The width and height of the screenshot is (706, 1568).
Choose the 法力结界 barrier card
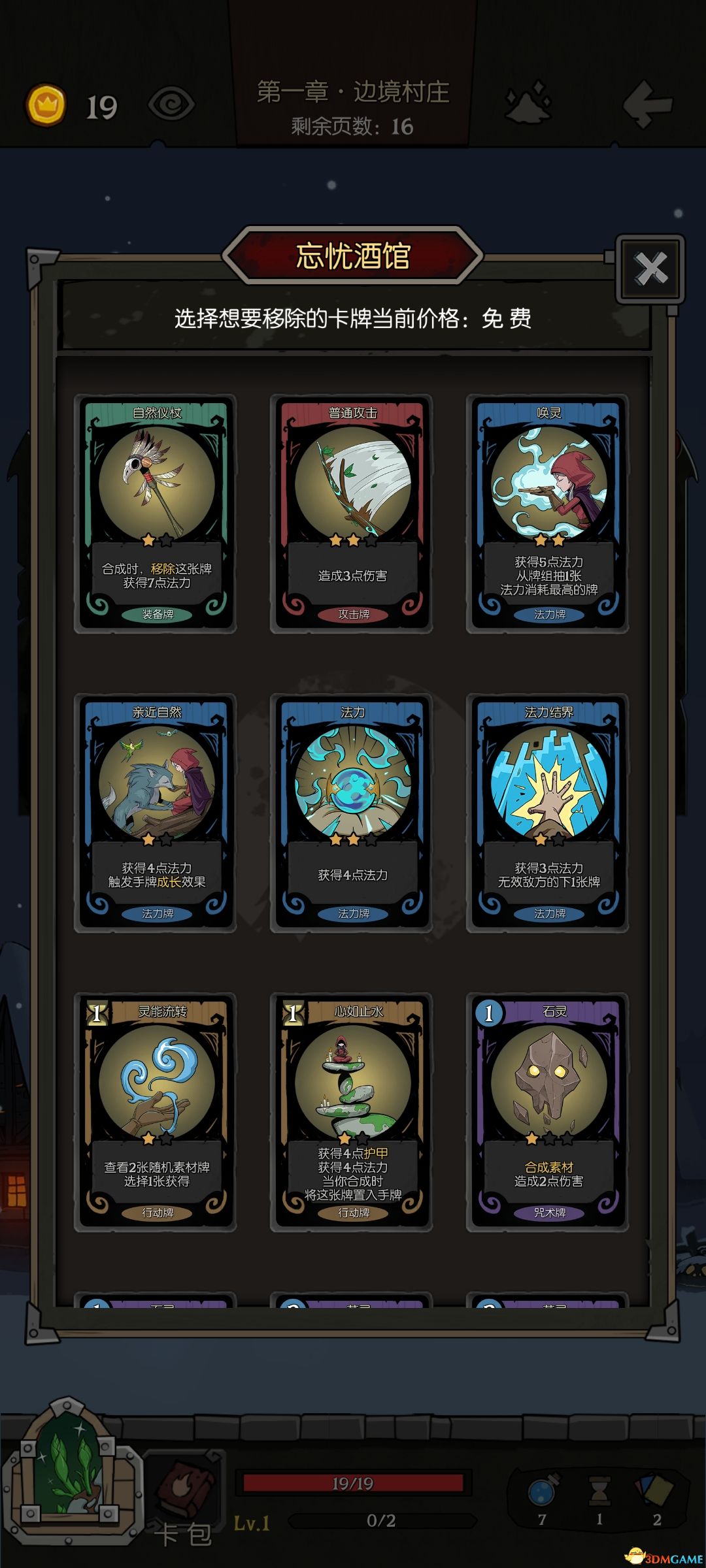(x=548, y=813)
